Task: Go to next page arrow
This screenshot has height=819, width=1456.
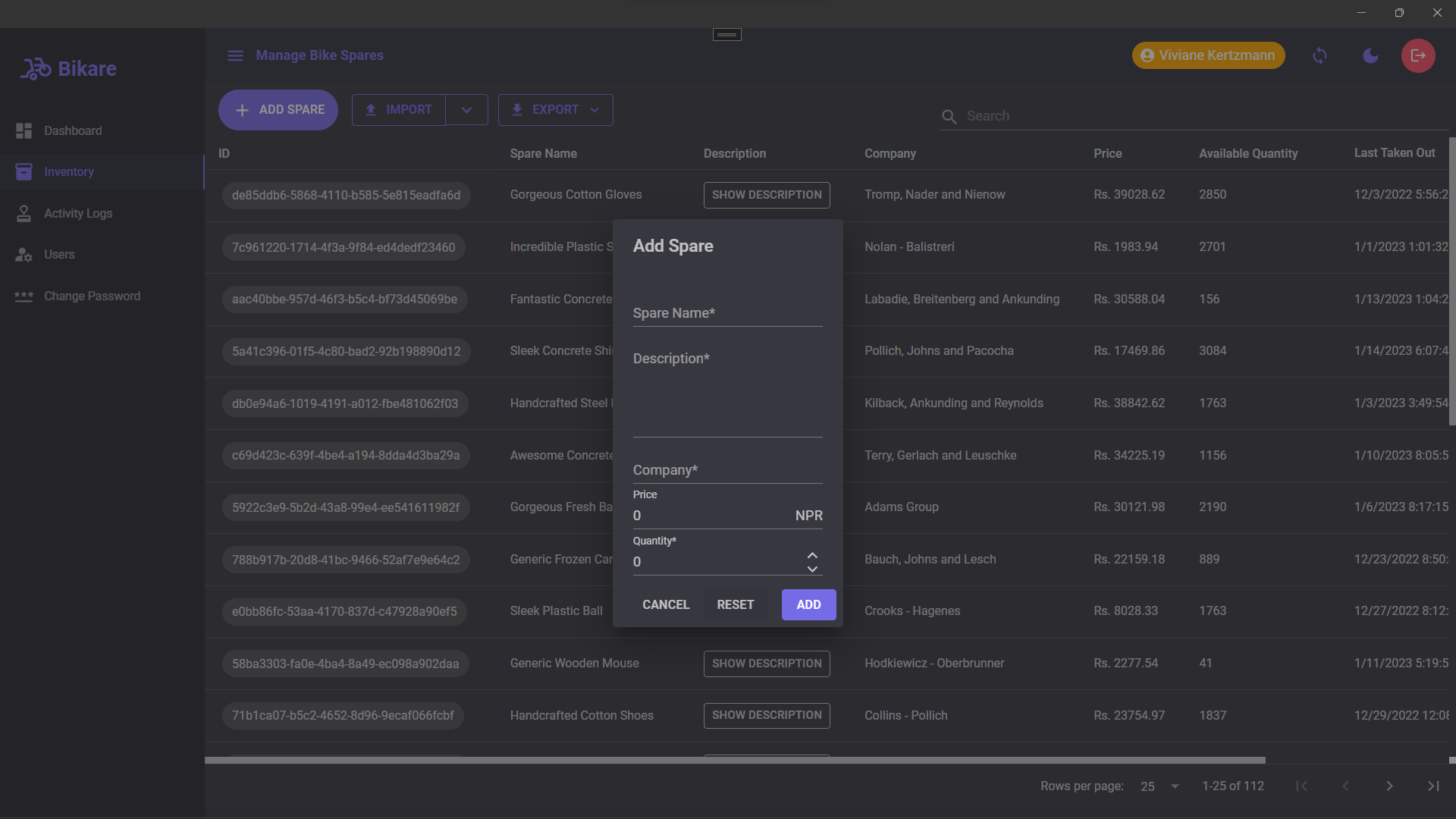Action: (x=1389, y=786)
